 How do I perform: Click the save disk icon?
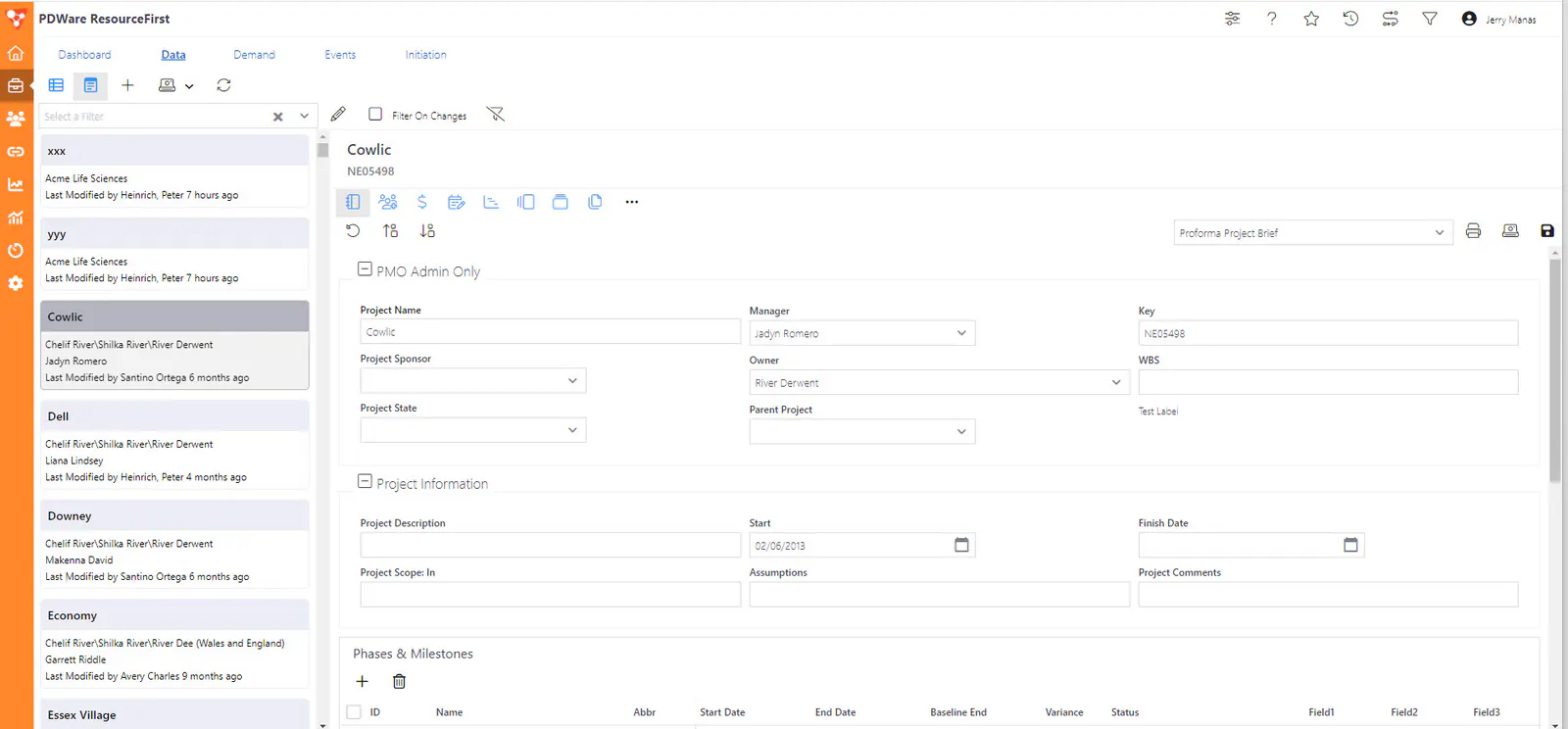point(1547,231)
